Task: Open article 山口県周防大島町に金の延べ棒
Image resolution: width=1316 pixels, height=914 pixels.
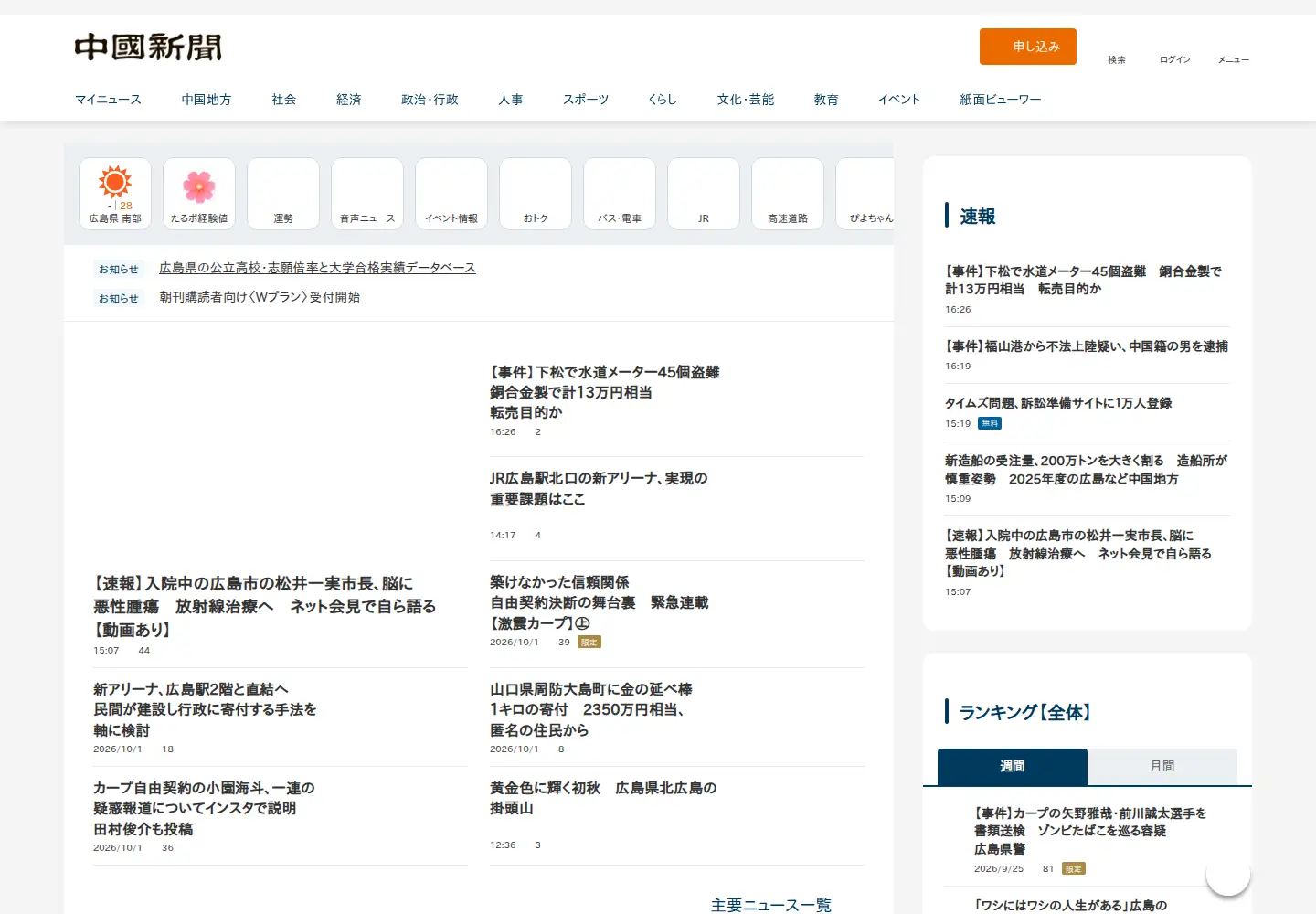Action: point(590,709)
